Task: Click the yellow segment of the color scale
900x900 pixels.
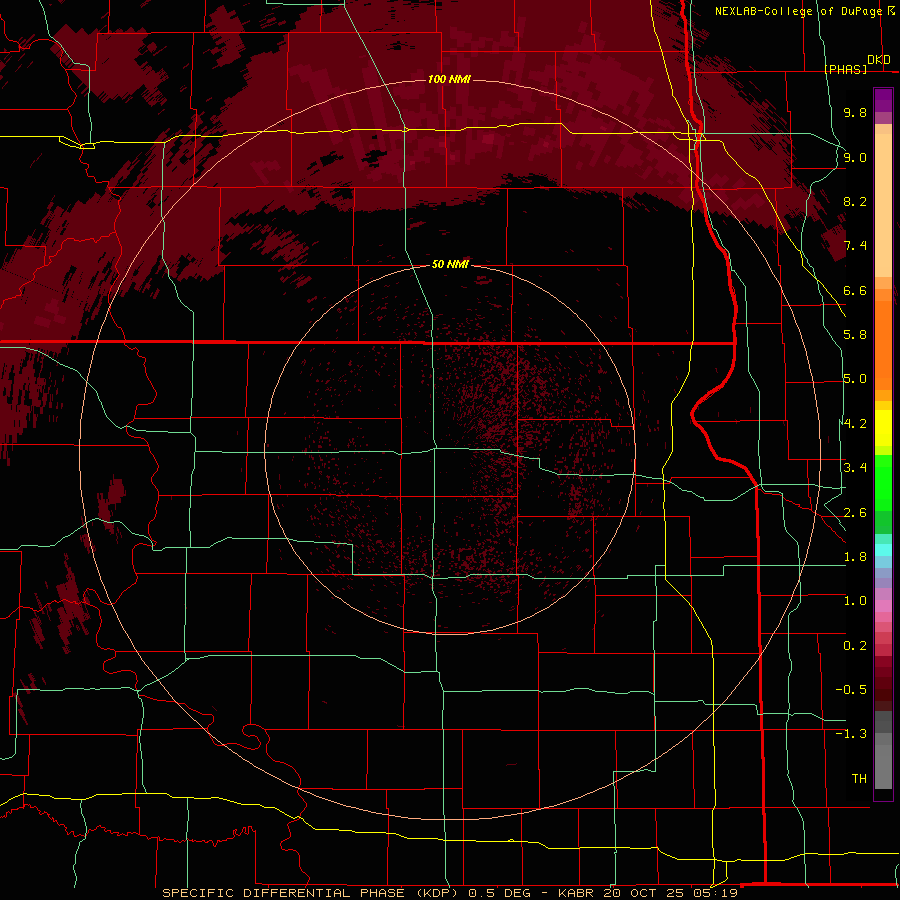Action: click(x=883, y=428)
